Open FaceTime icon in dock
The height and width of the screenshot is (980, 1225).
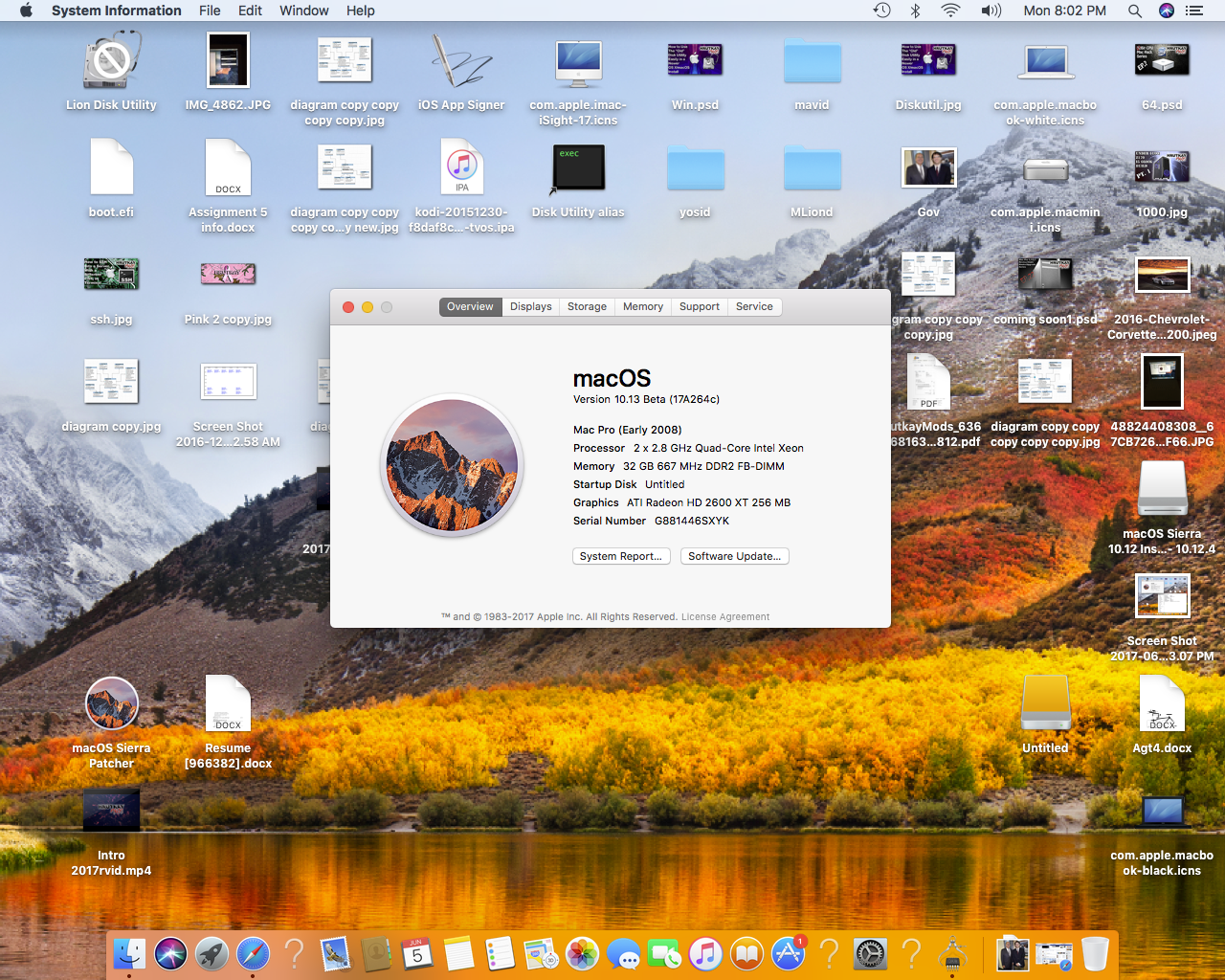[664, 954]
